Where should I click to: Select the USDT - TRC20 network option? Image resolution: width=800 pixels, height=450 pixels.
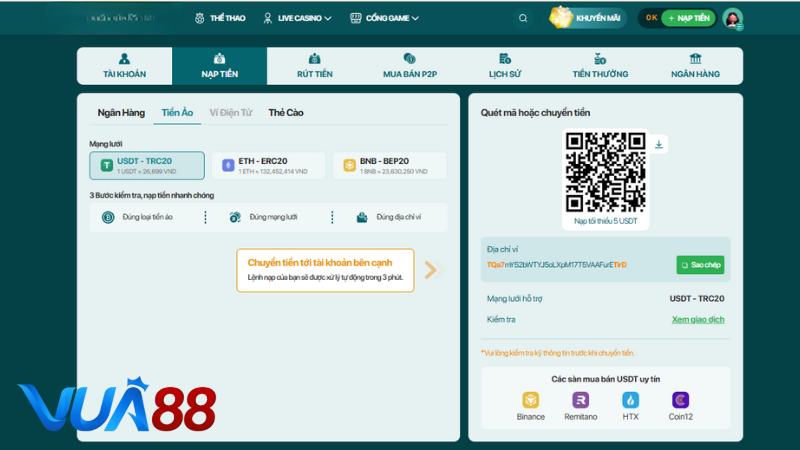[x=147, y=165]
